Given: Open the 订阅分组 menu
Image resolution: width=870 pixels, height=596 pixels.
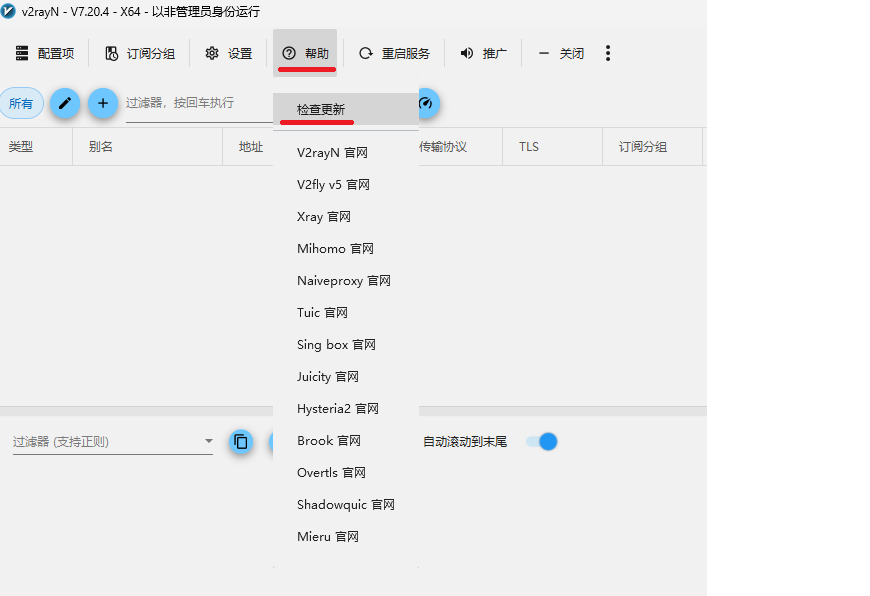Looking at the screenshot, I should (x=140, y=53).
